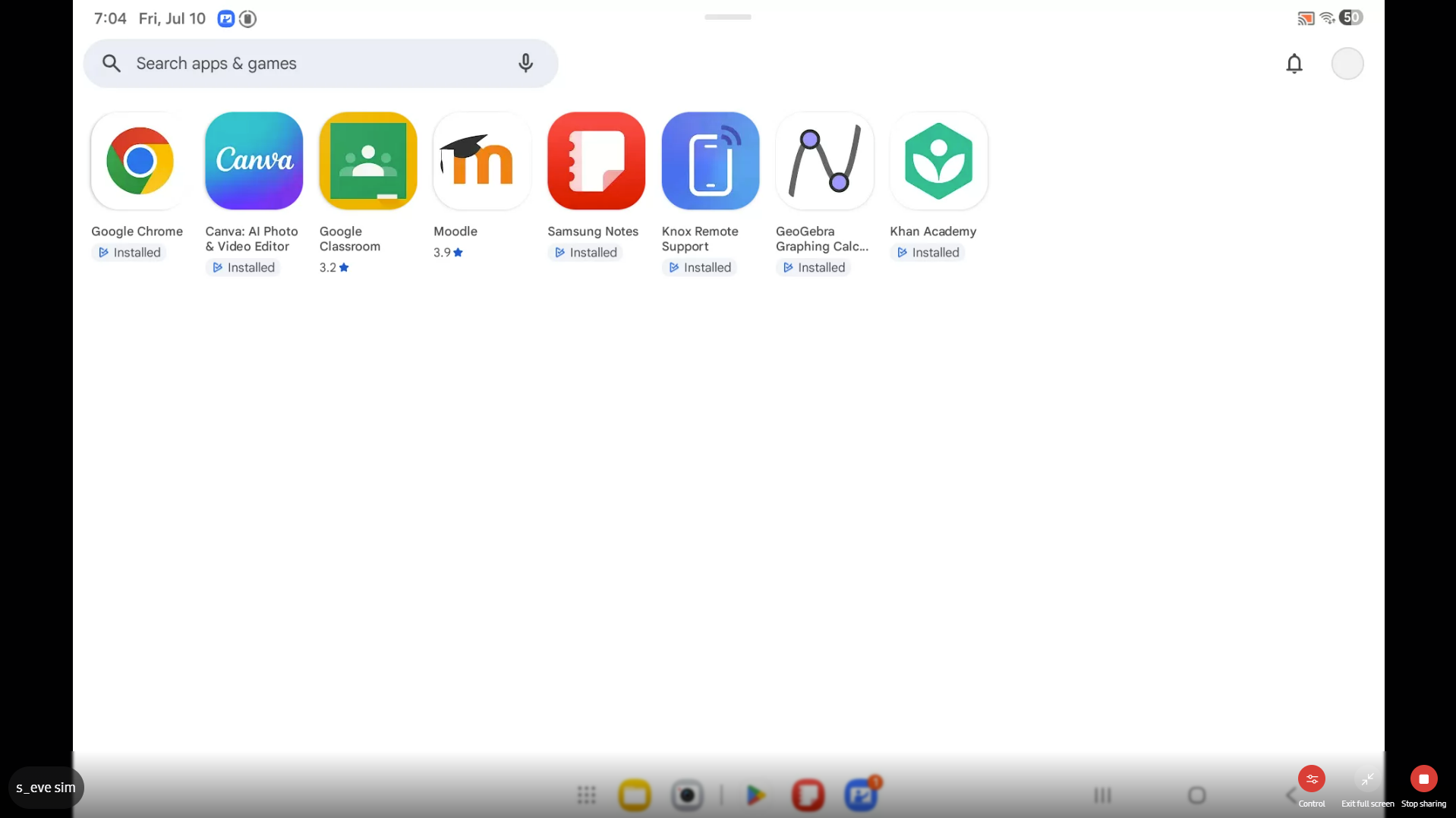The height and width of the screenshot is (818, 1456).
Task: Launch the yellow Files app in taskbar
Action: point(635,795)
